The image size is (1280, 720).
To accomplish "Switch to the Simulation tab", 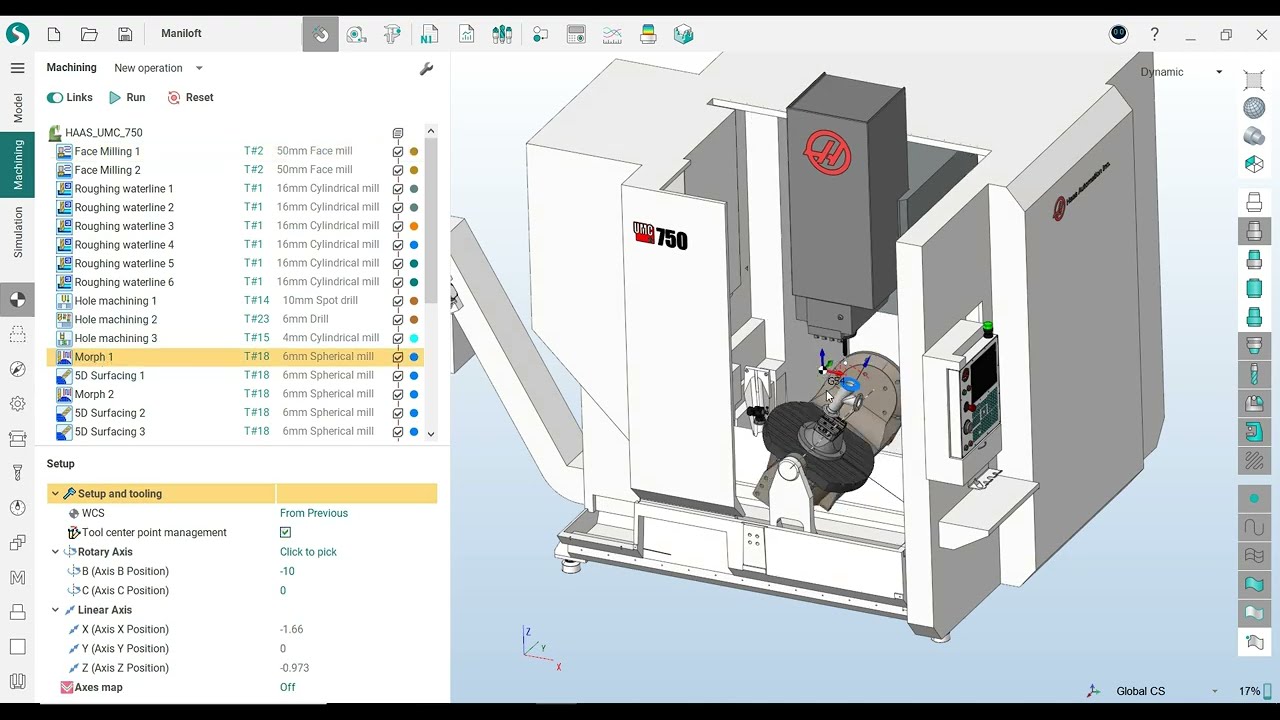I will coord(17,233).
